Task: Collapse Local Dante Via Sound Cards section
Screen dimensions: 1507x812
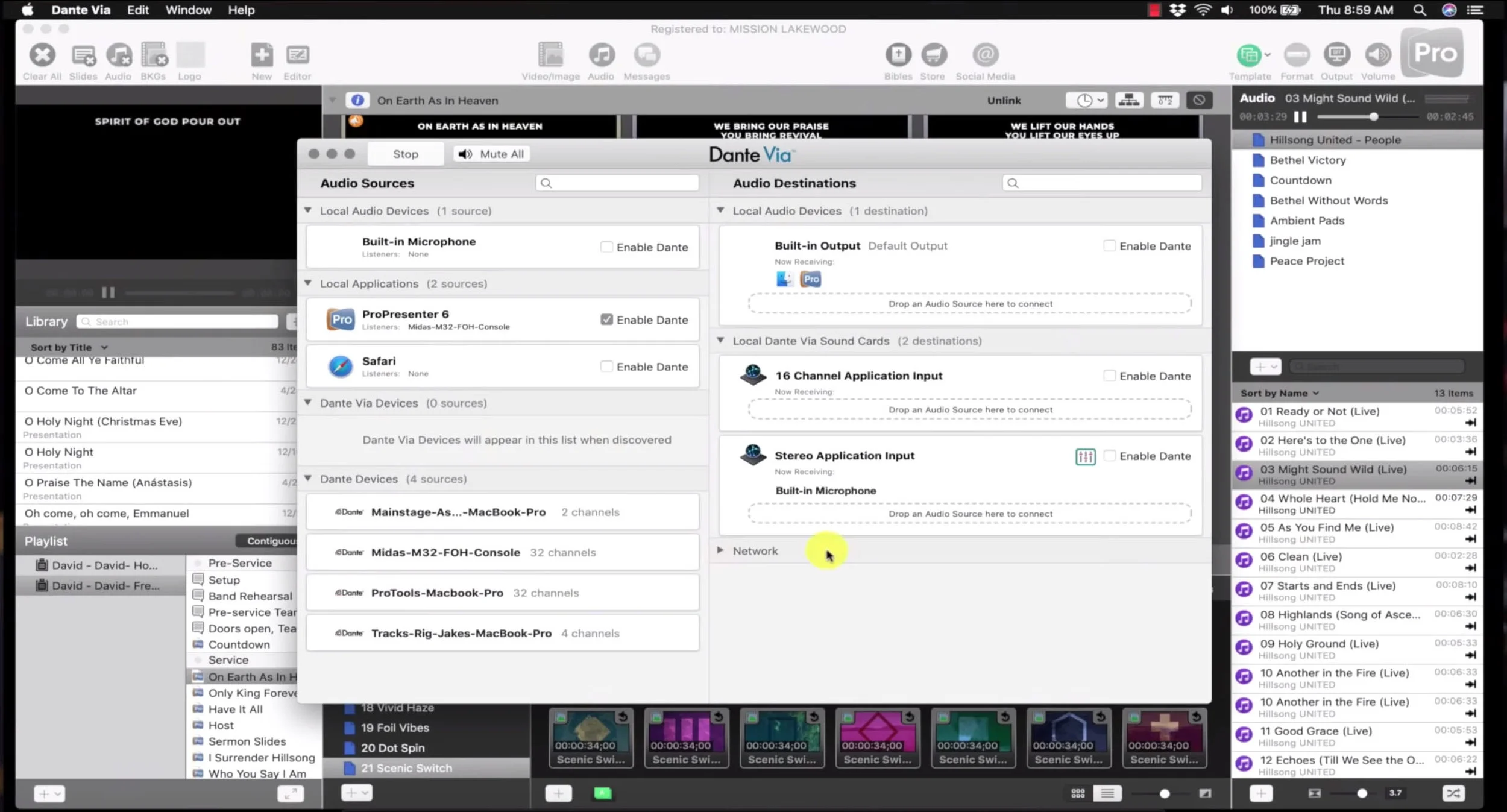Action: (x=720, y=340)
